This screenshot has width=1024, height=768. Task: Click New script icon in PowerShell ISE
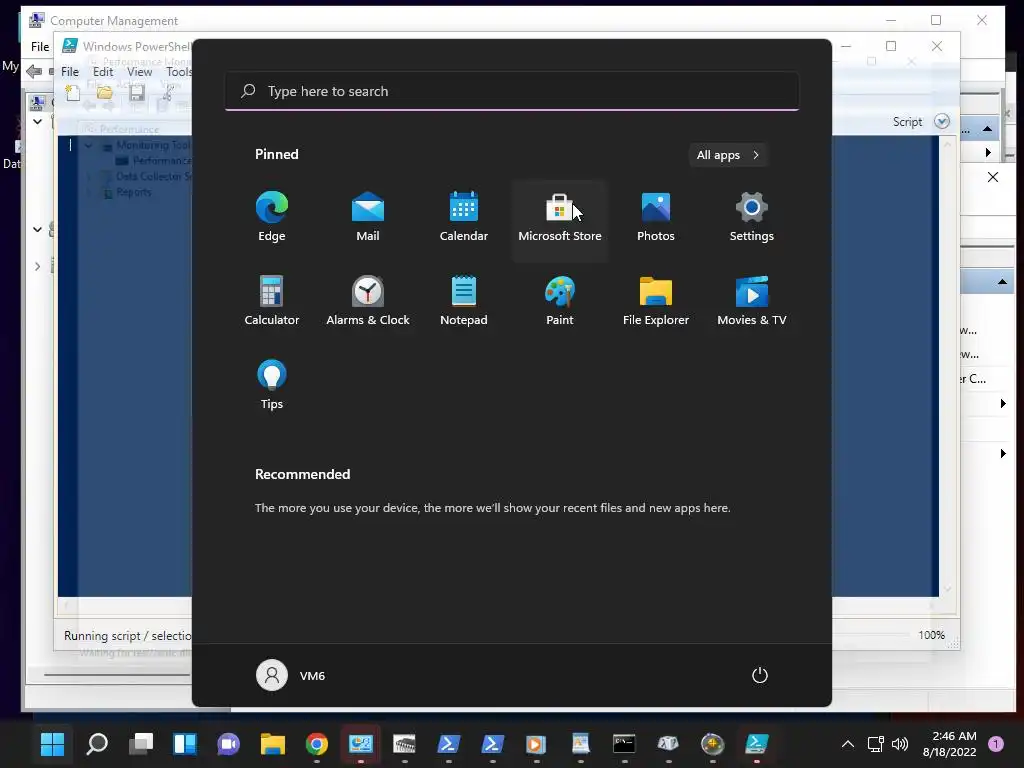[72, 93]
